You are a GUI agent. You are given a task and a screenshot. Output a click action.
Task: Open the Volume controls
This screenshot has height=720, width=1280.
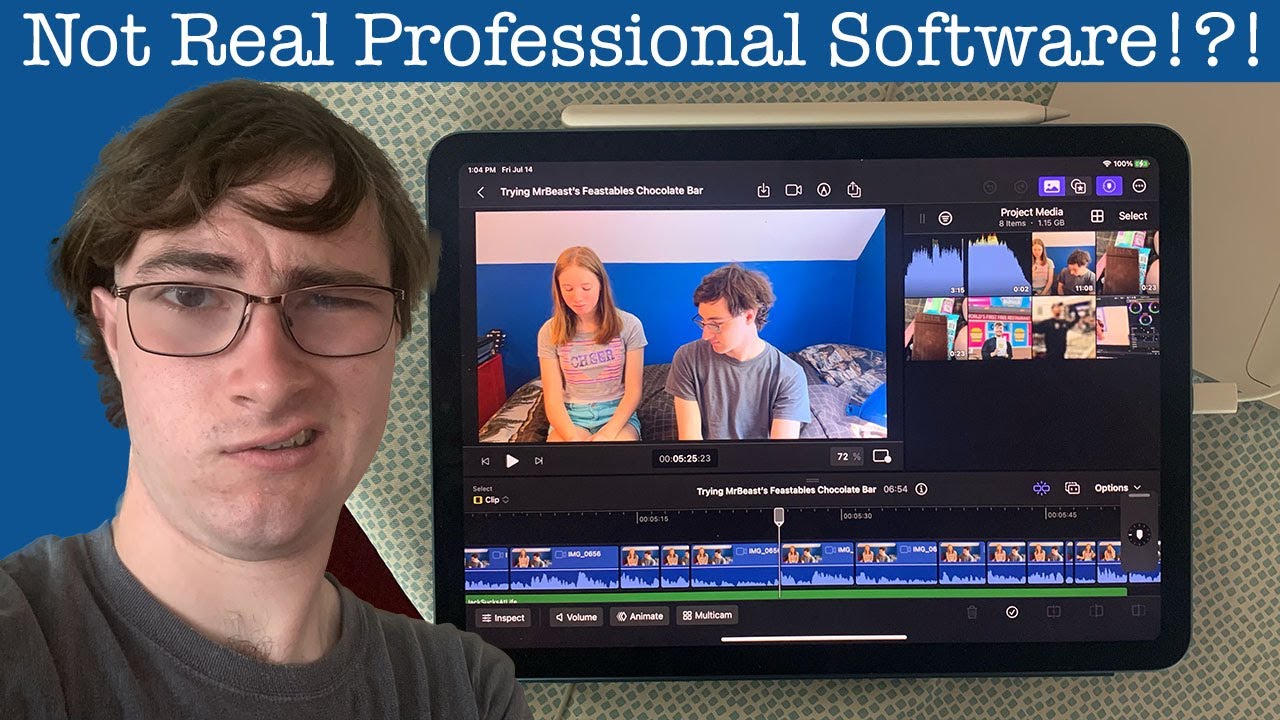[576, 617]
